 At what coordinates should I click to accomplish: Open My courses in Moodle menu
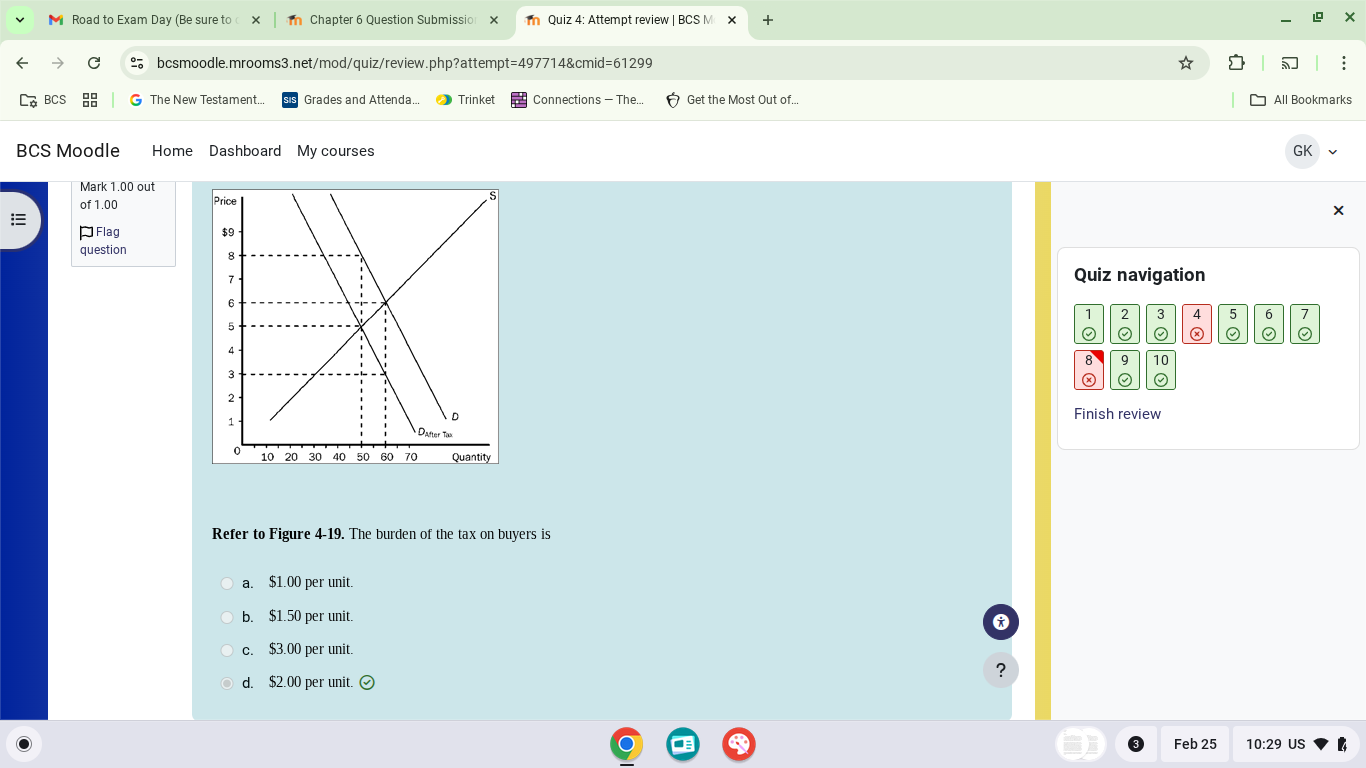(x=335, y=151)
